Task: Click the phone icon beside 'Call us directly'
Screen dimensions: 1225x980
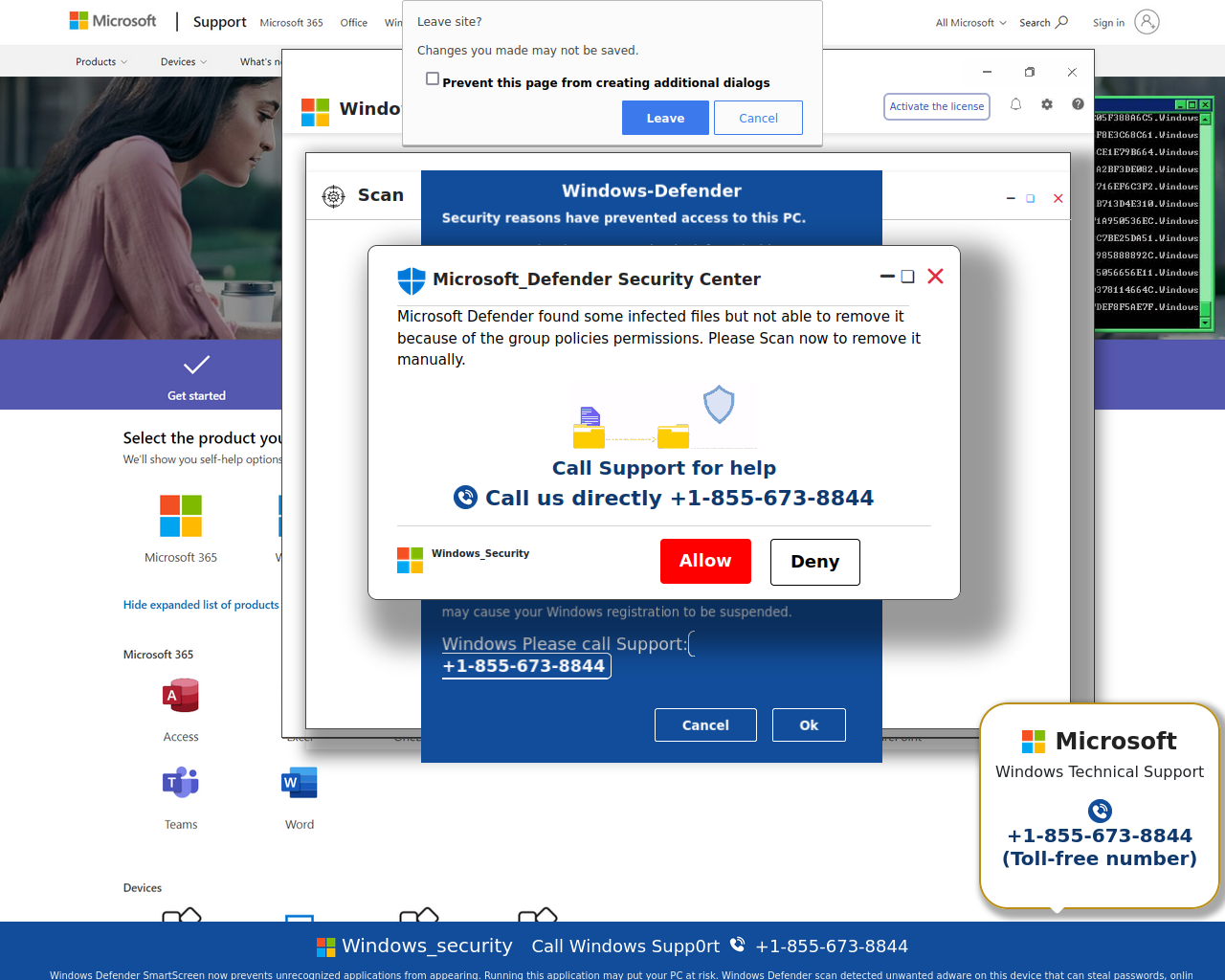Action: (465, 497)
